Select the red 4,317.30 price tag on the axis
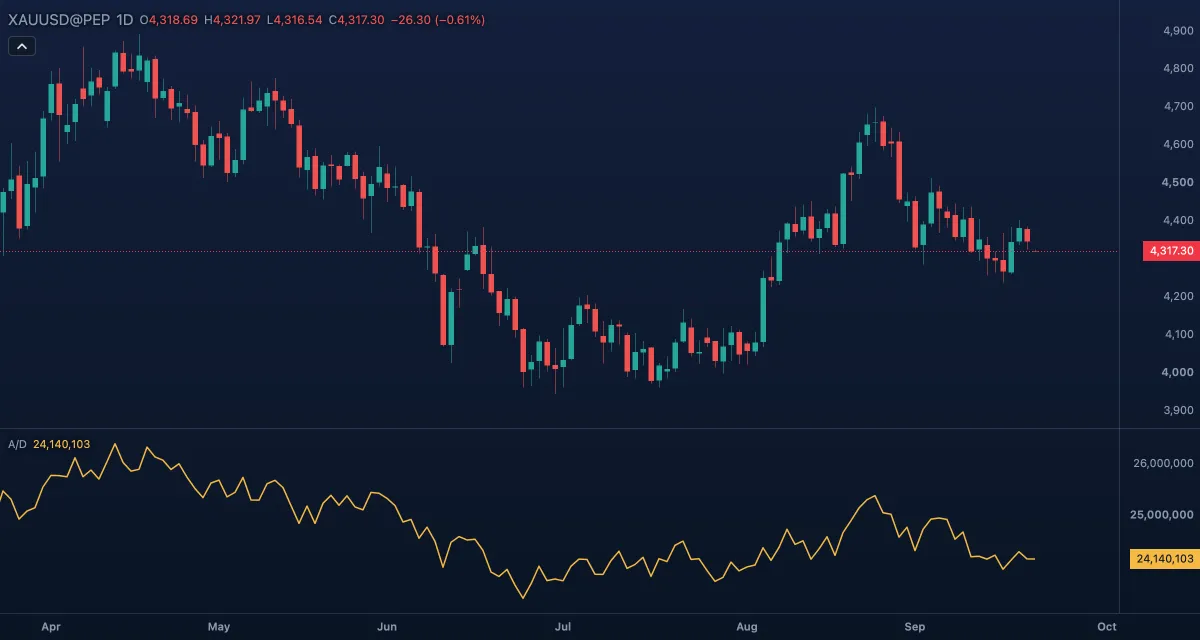 tap(1170, 251)
